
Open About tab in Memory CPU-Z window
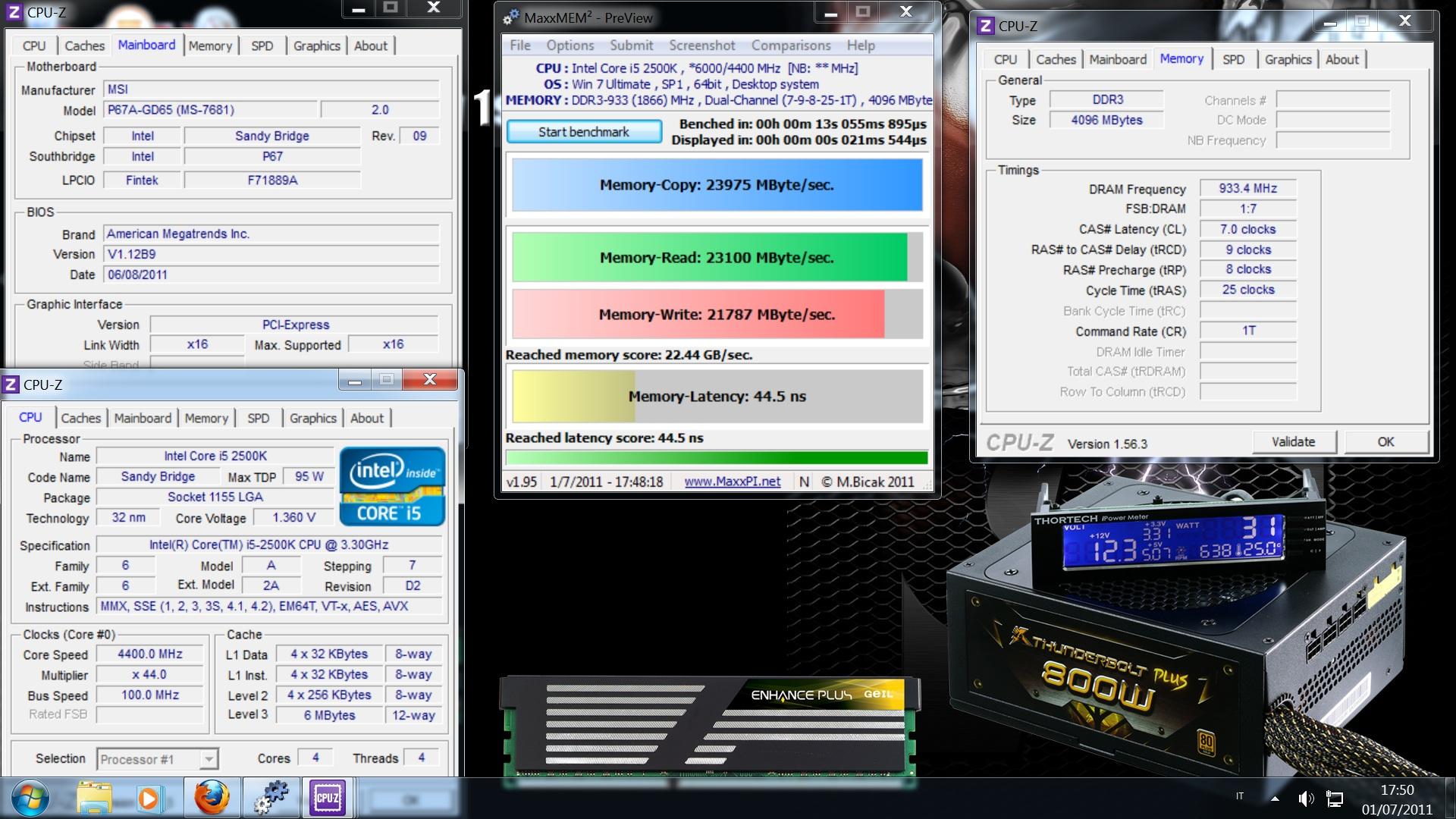1341,60
